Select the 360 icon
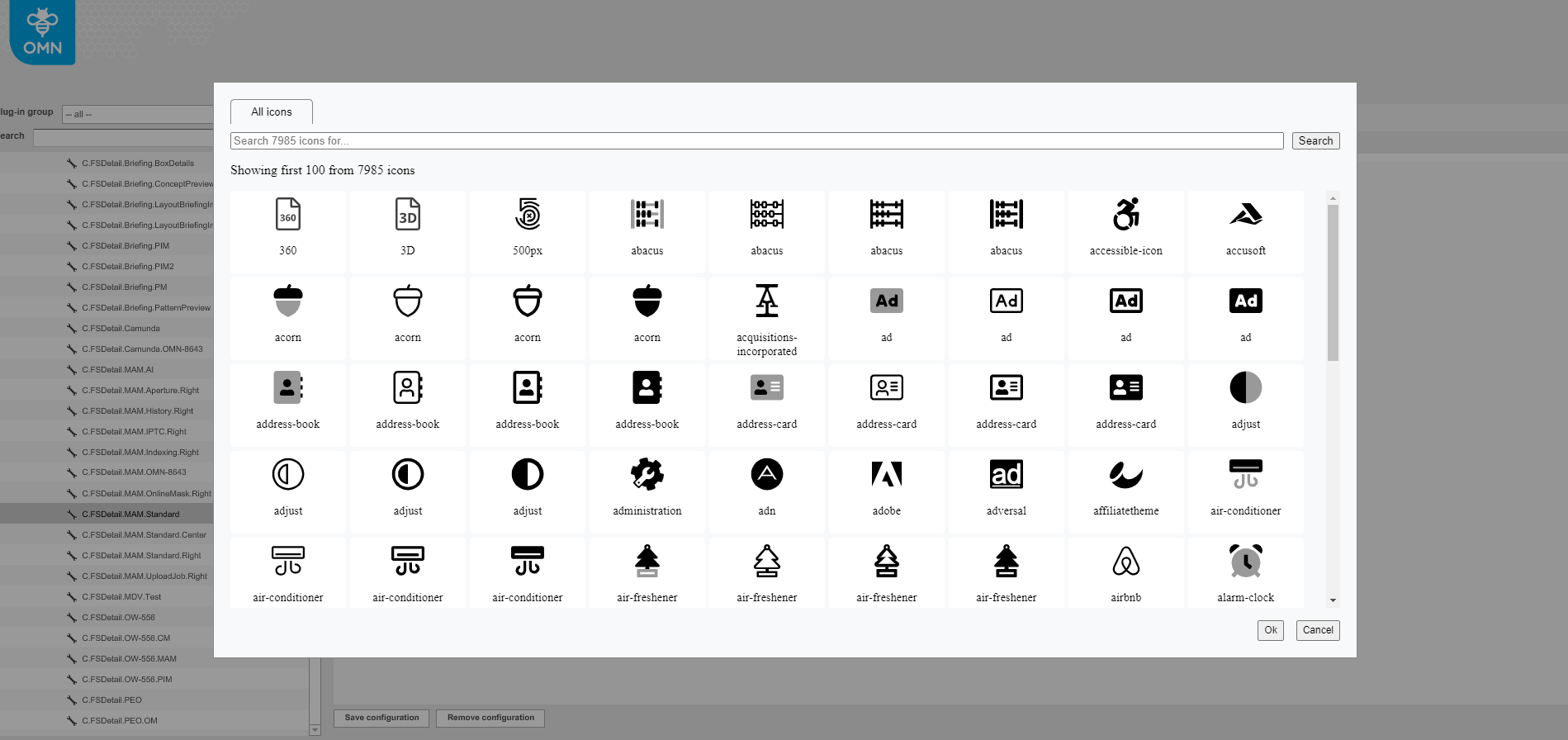 point(288,231)
